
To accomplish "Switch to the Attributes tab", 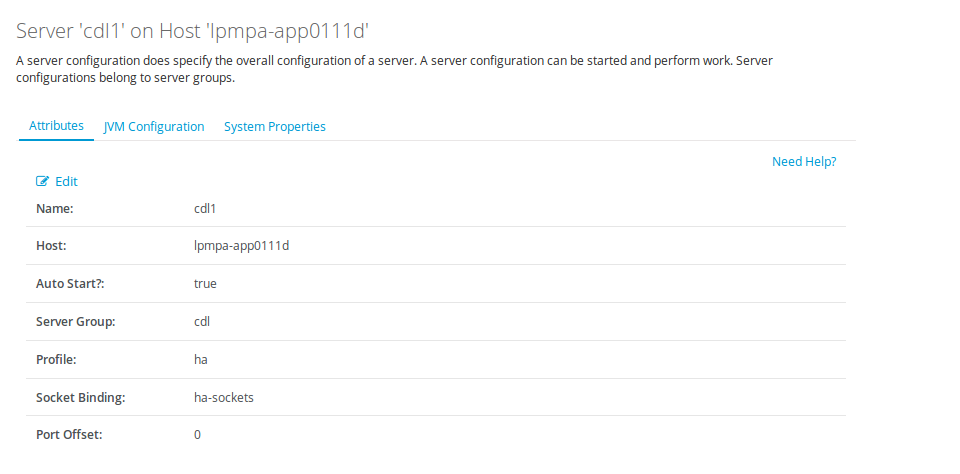I will point(56,126).
